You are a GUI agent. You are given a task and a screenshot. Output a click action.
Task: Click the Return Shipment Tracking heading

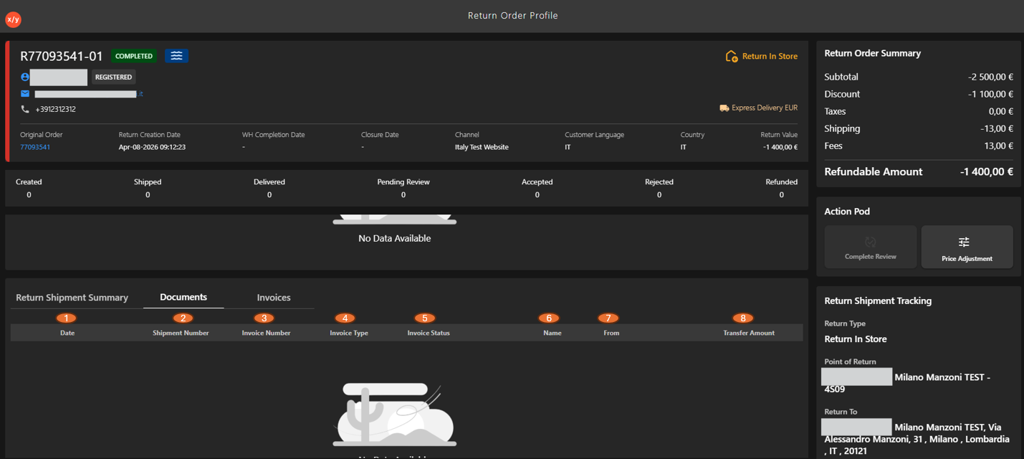[x=878, y=301]
